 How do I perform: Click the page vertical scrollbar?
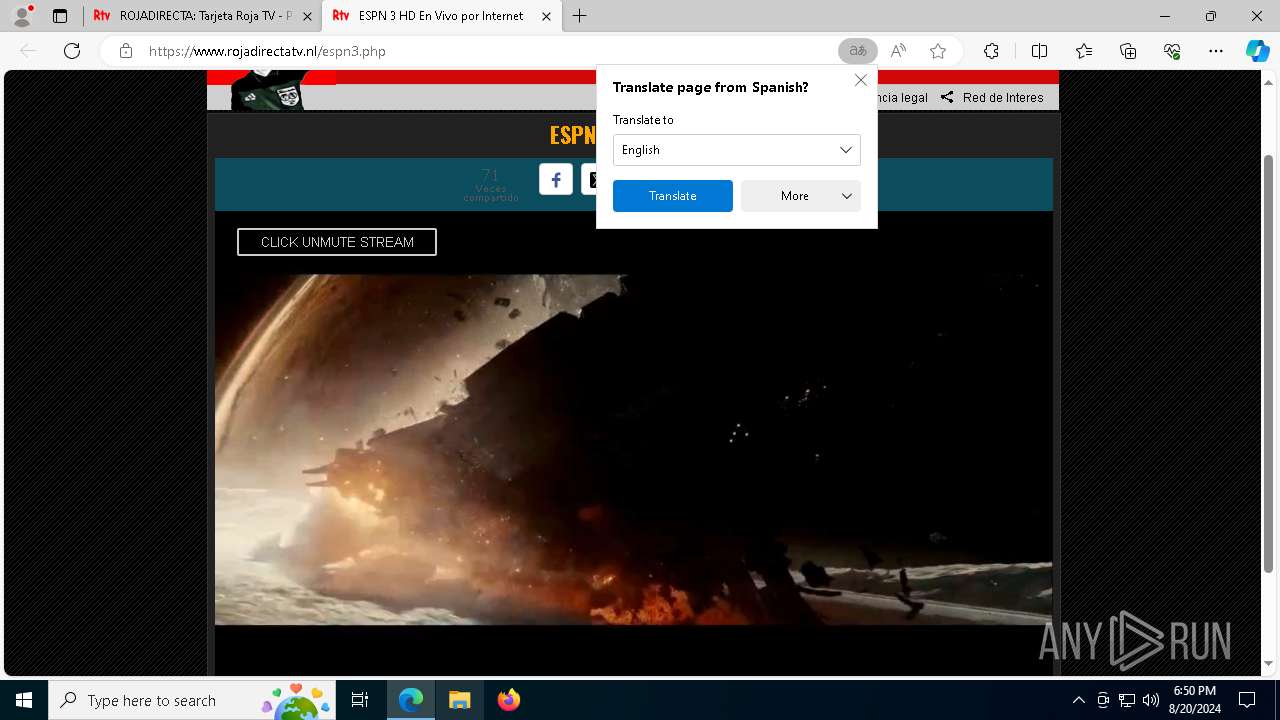(1269, 364)
